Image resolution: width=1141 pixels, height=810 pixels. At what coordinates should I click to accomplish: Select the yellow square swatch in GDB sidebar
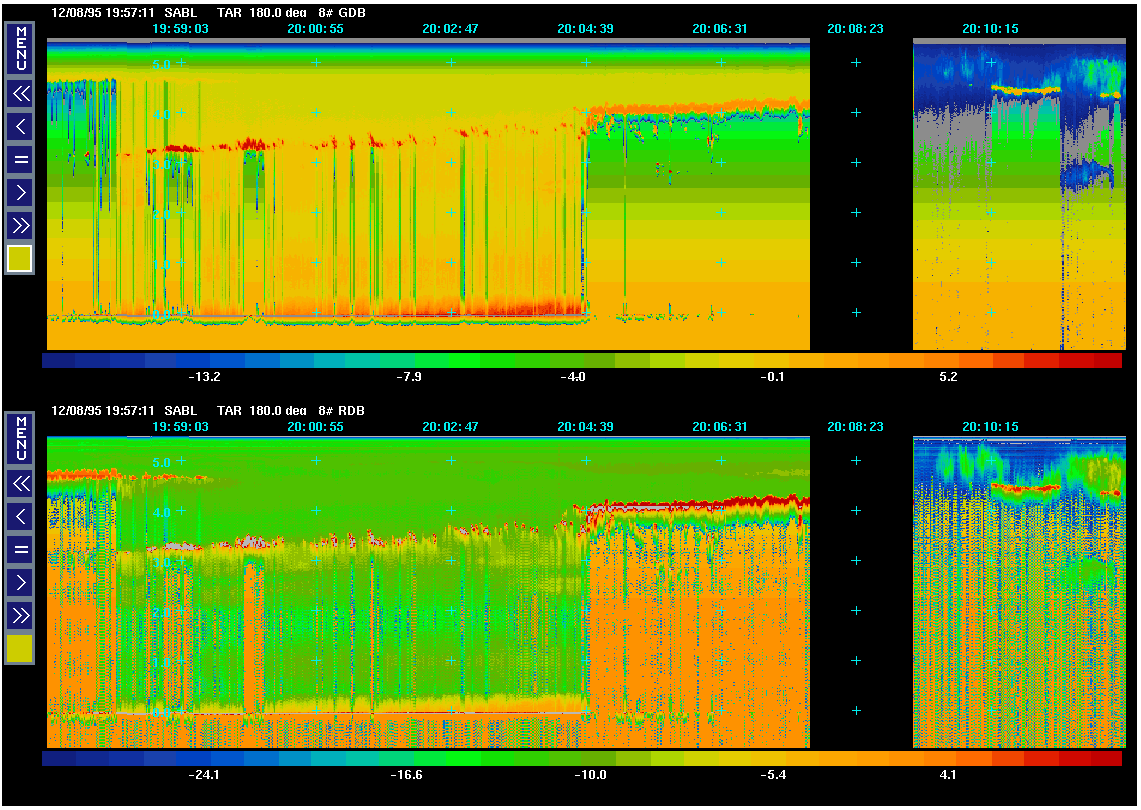[x=20, y=259]
